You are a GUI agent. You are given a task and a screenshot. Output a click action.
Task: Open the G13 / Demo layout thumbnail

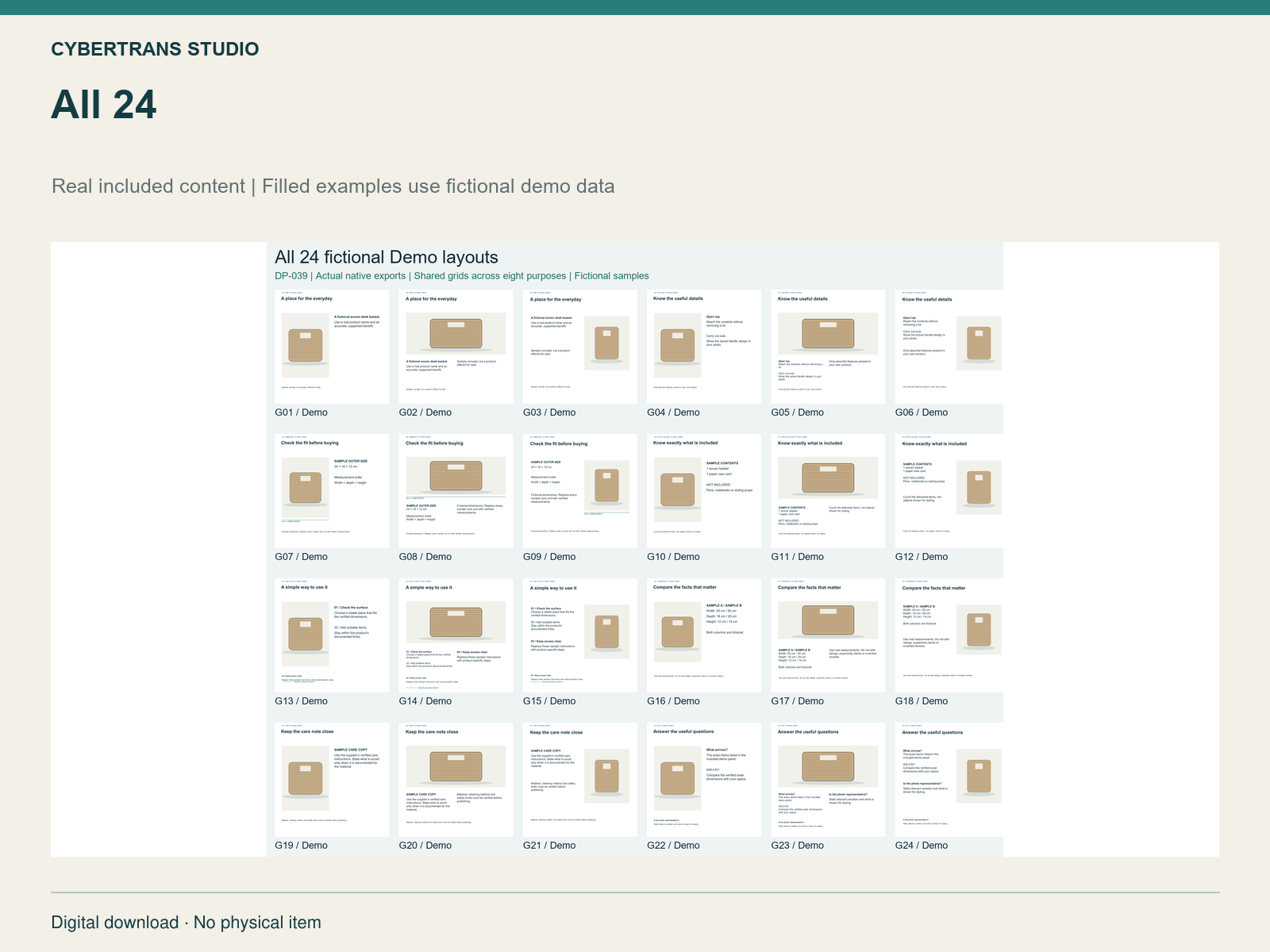pos(332,635)
